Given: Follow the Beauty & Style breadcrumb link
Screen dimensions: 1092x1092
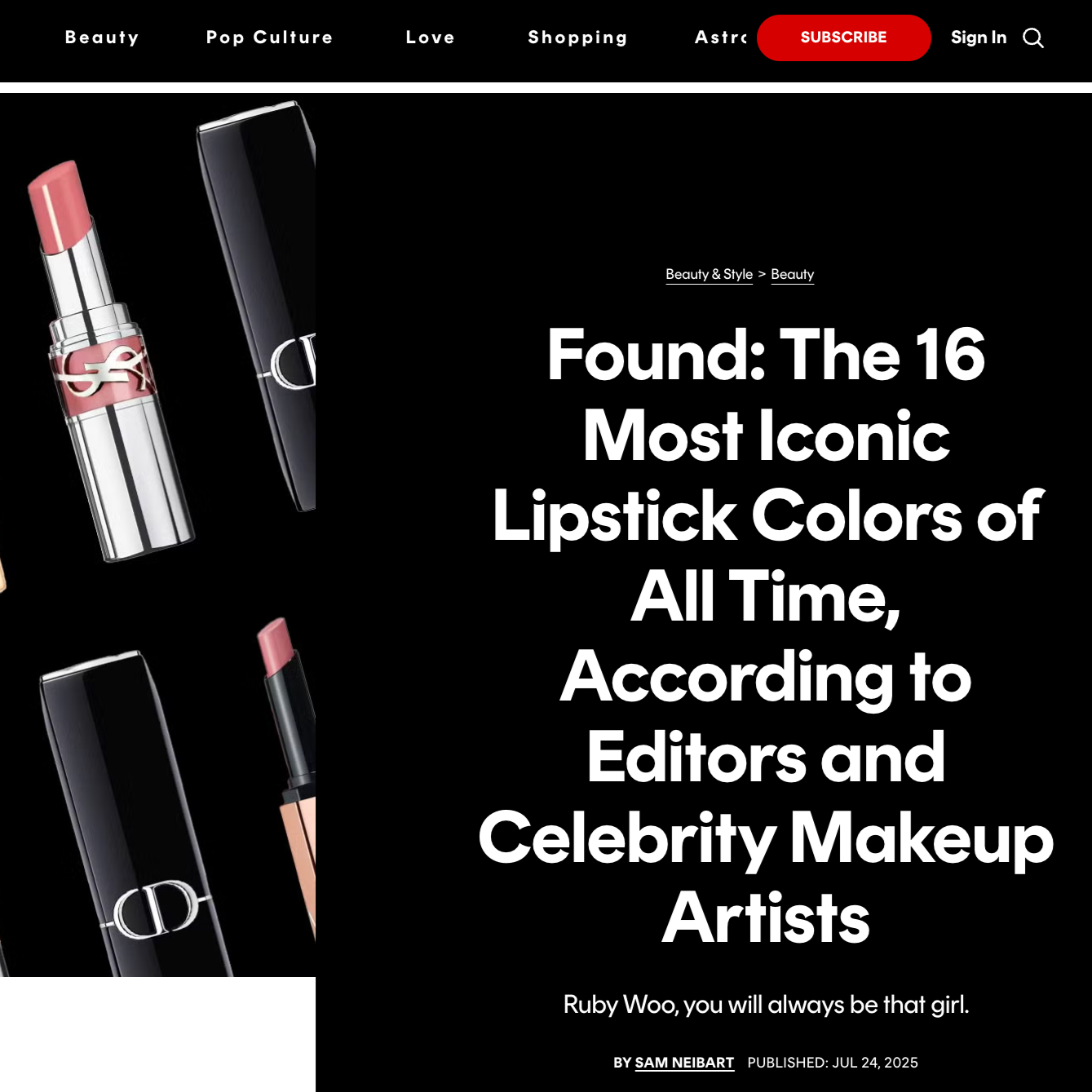Looking at the screenshot, I should [709, 275].
